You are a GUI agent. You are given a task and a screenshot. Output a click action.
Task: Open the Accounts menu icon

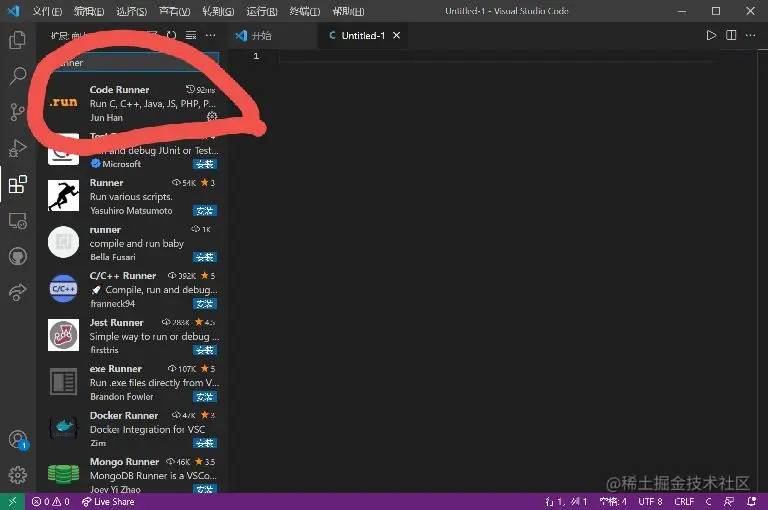pos(18,439)
